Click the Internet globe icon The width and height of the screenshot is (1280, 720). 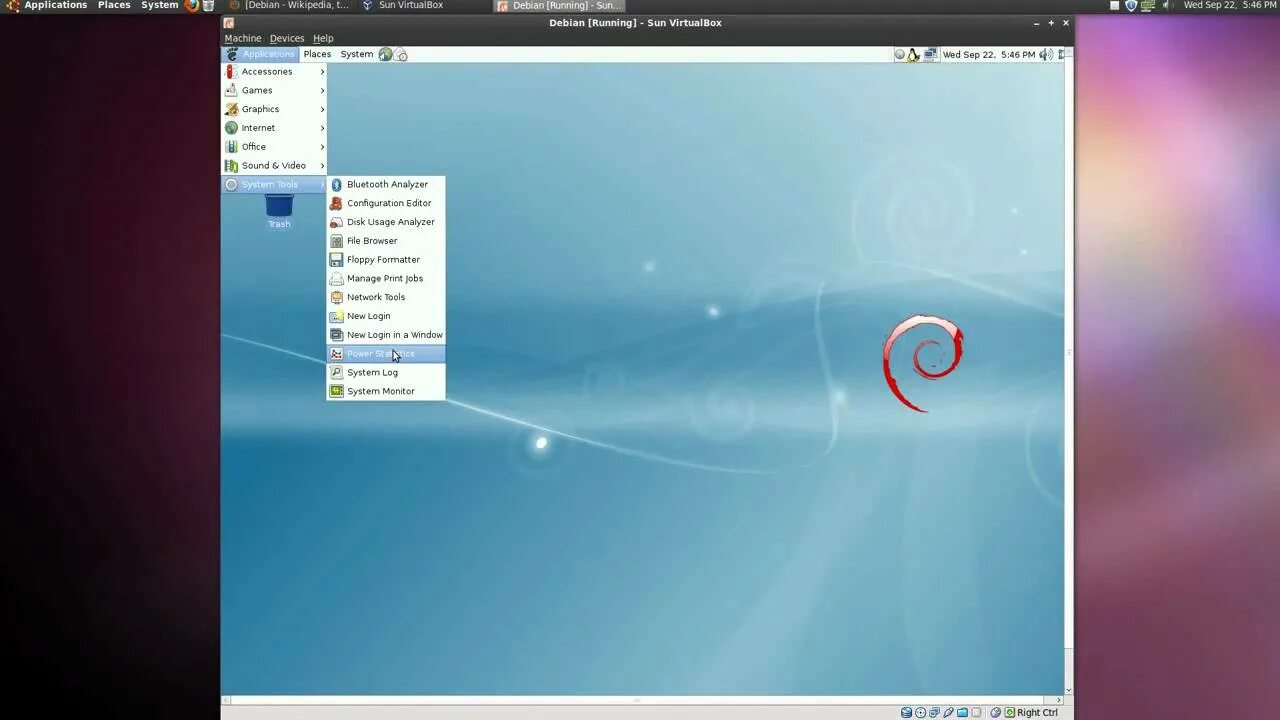click(232, 128)
